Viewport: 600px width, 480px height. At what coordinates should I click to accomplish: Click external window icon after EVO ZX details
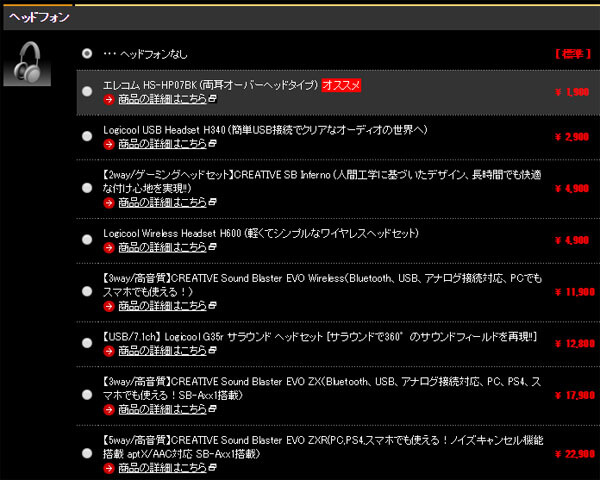point(212,409)
